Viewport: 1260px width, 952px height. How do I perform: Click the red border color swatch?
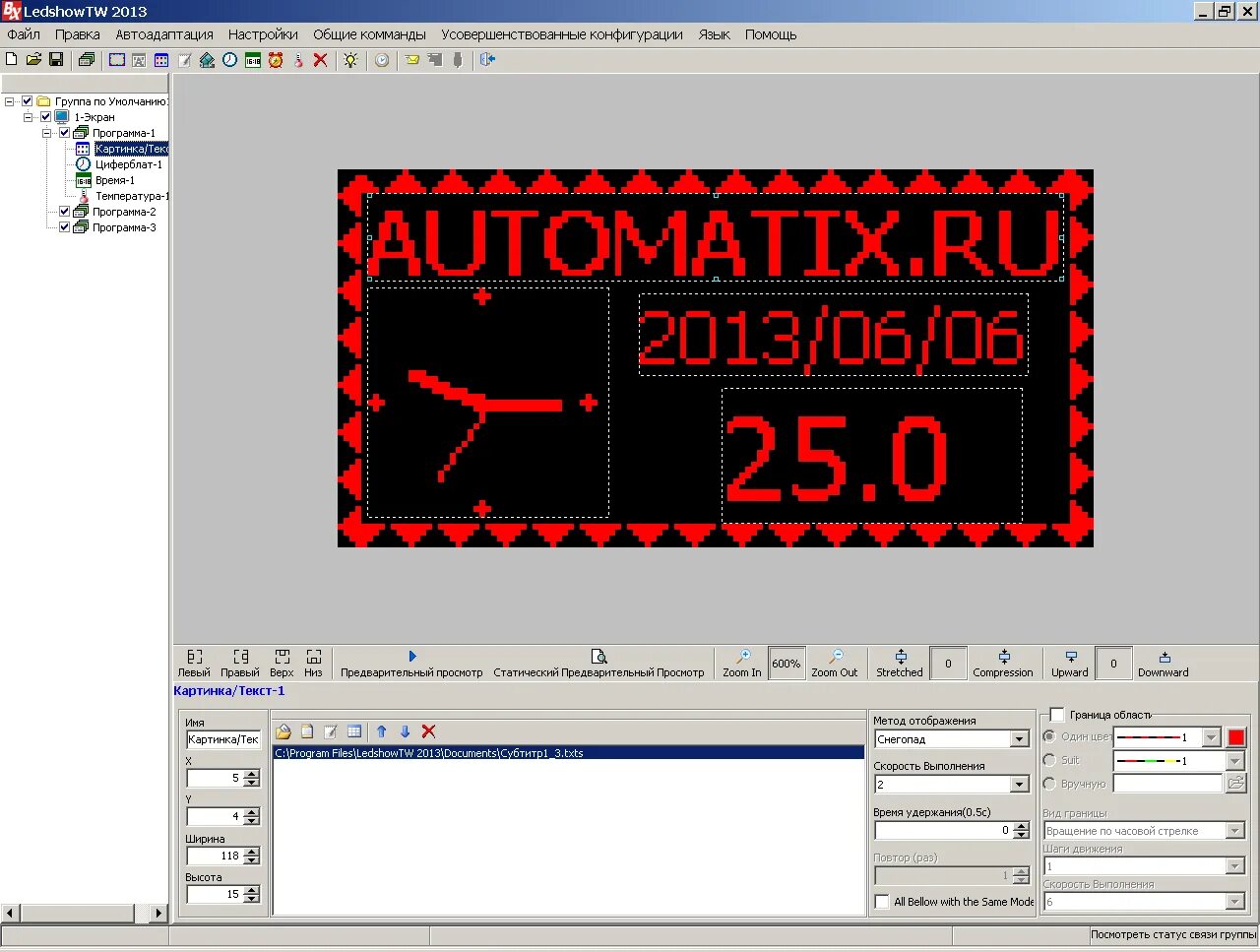click(1236, 737)
